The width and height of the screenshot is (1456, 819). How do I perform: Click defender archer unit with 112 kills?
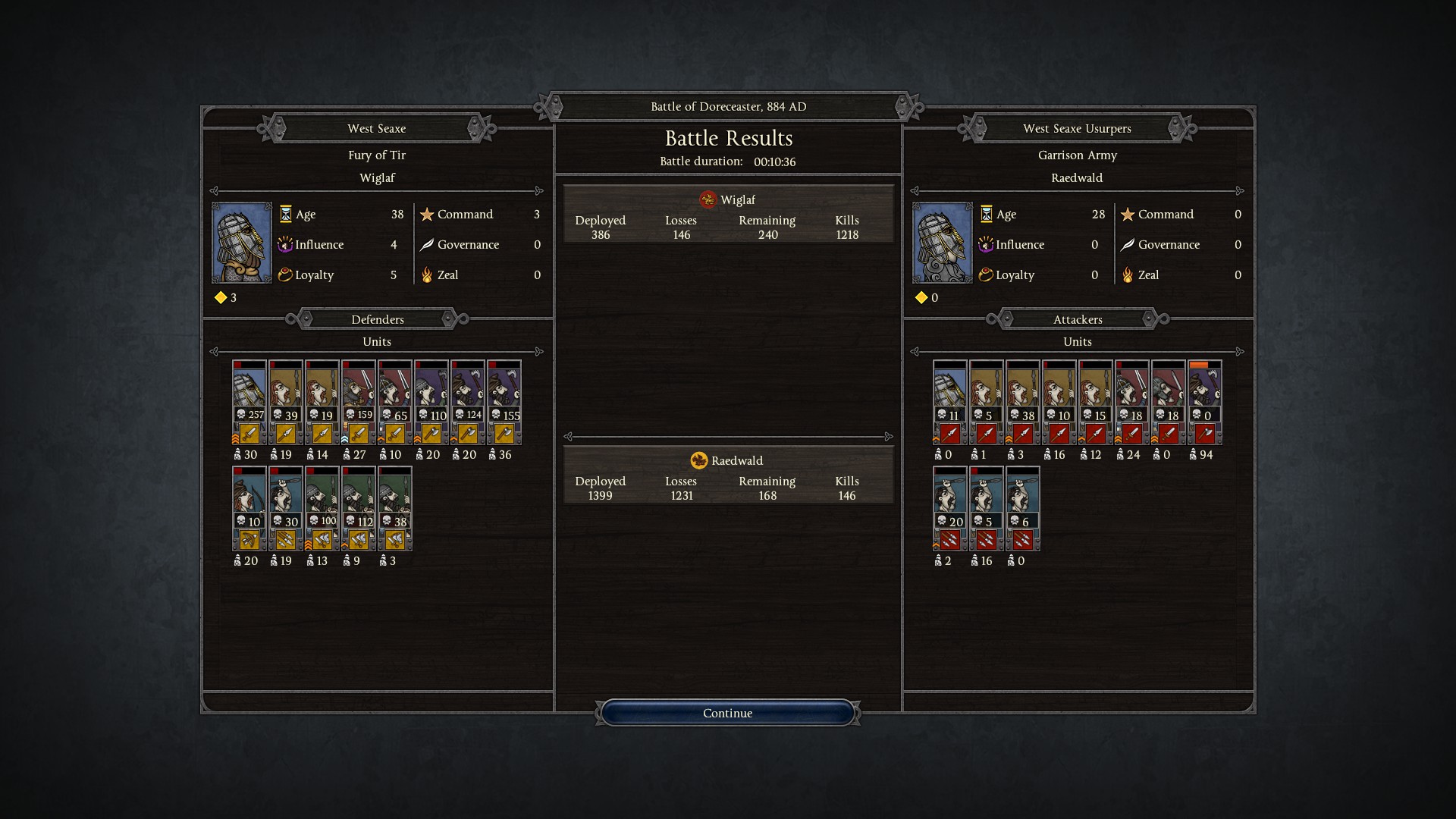click(x=359, y=509)
